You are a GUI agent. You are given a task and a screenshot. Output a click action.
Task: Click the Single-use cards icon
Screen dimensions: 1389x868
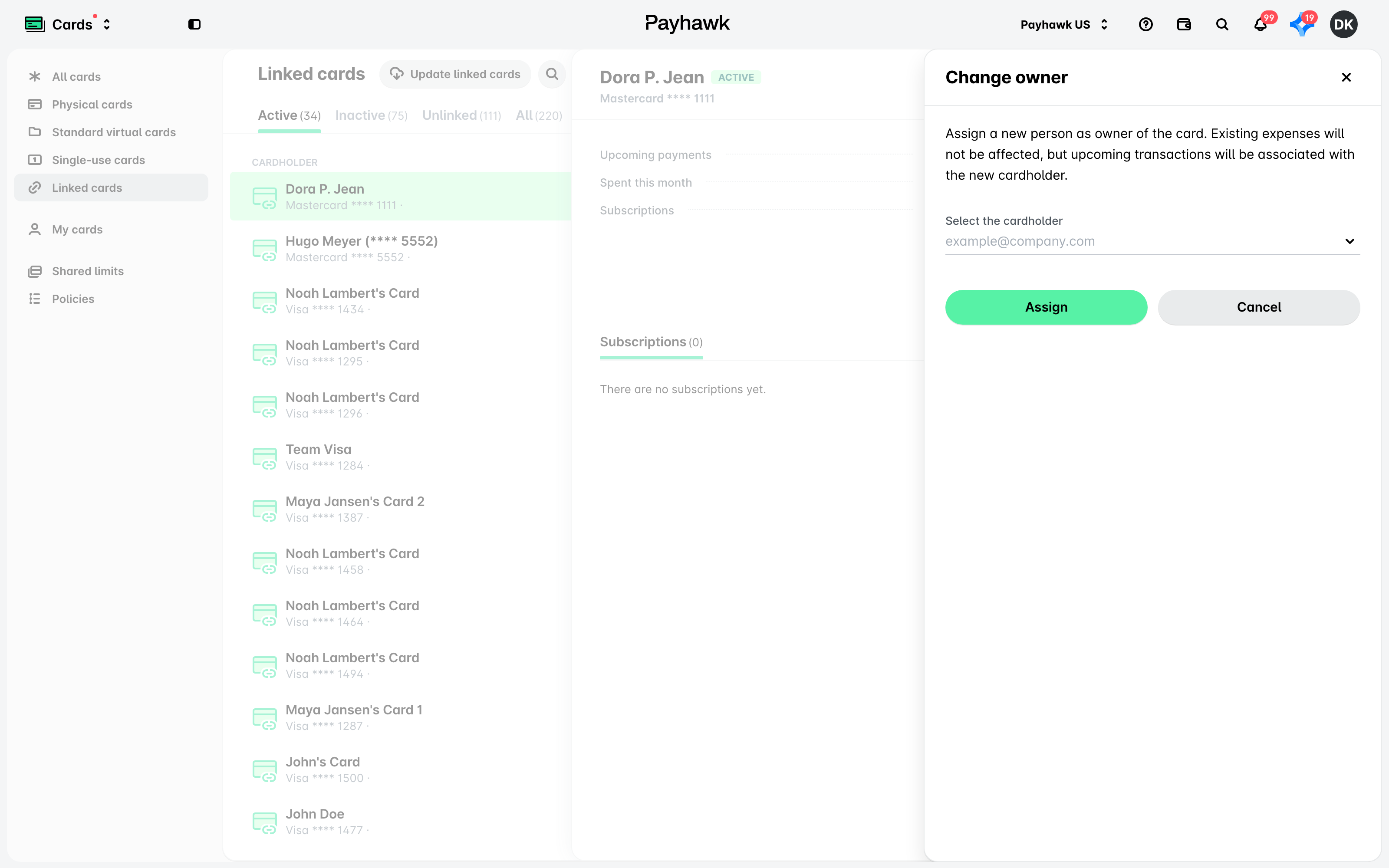(34, 160)
